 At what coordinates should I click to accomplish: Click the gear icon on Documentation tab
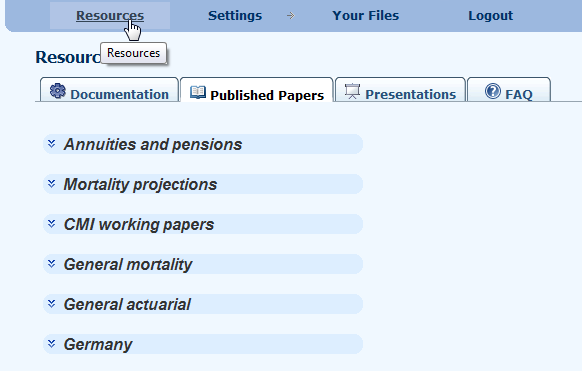click(x=58, y=91)
